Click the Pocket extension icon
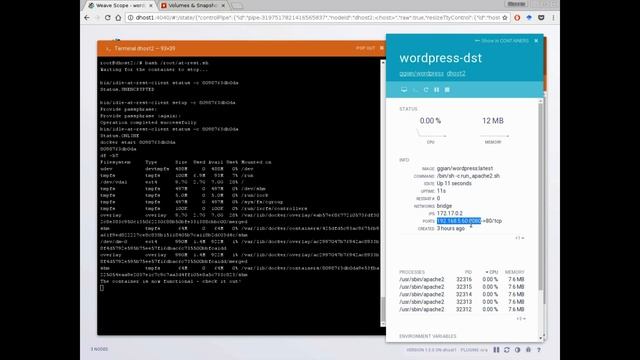The height and width of the screenshot is (360, 640). pyautogui.click(x=541, y=18)
